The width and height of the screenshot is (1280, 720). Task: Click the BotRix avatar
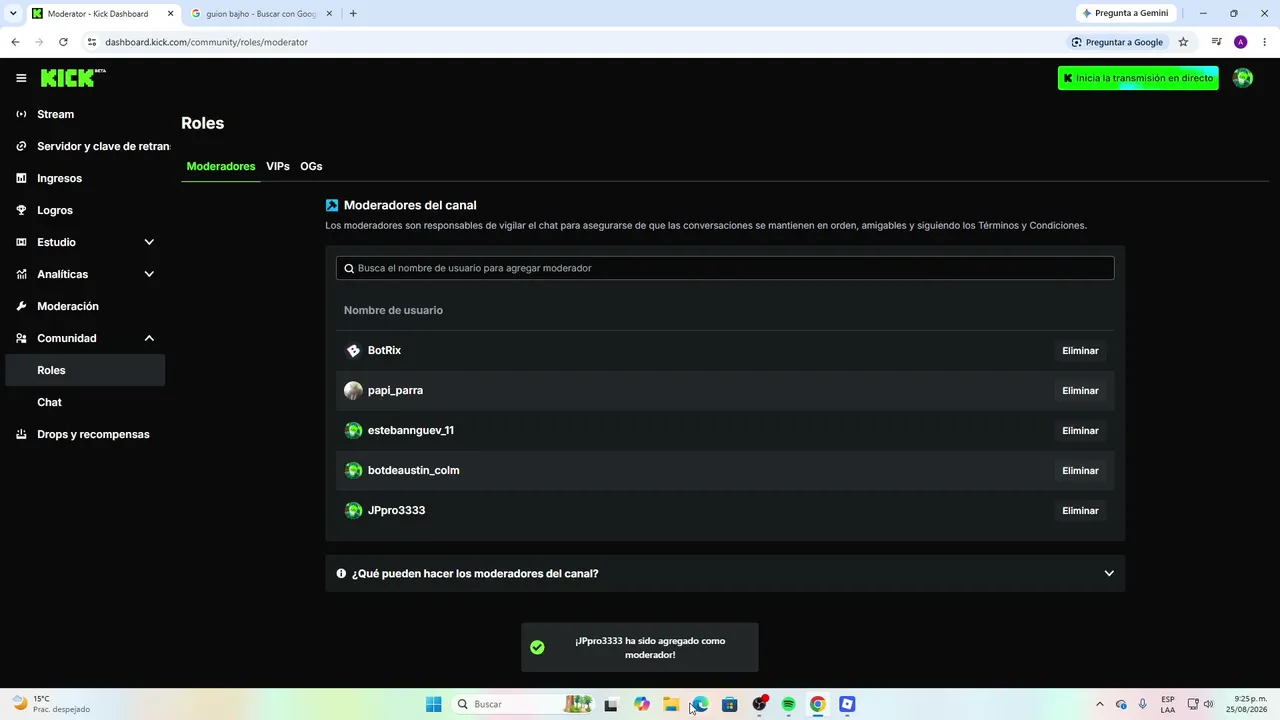(353, 350)
